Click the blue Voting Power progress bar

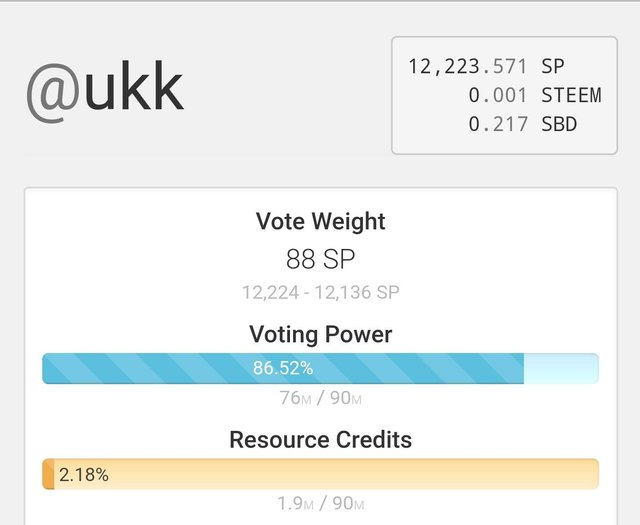(320, 368)
